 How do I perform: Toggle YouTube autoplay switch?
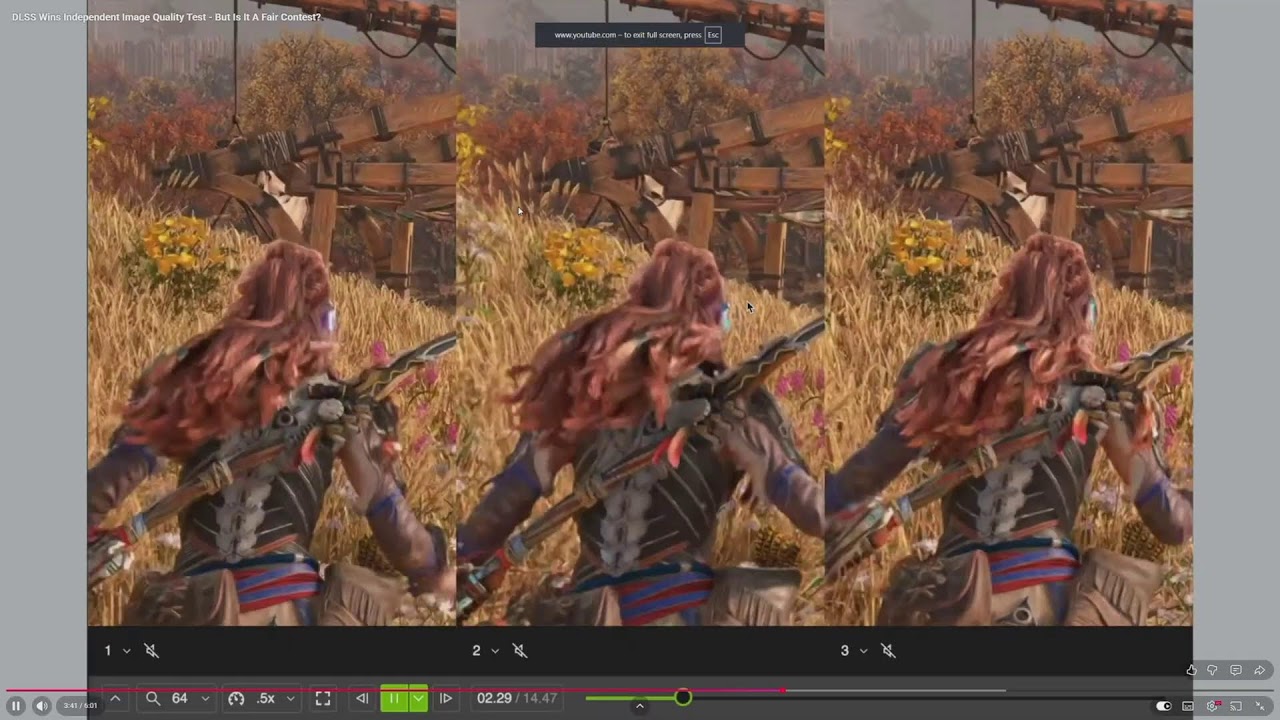pos(1164,706)
